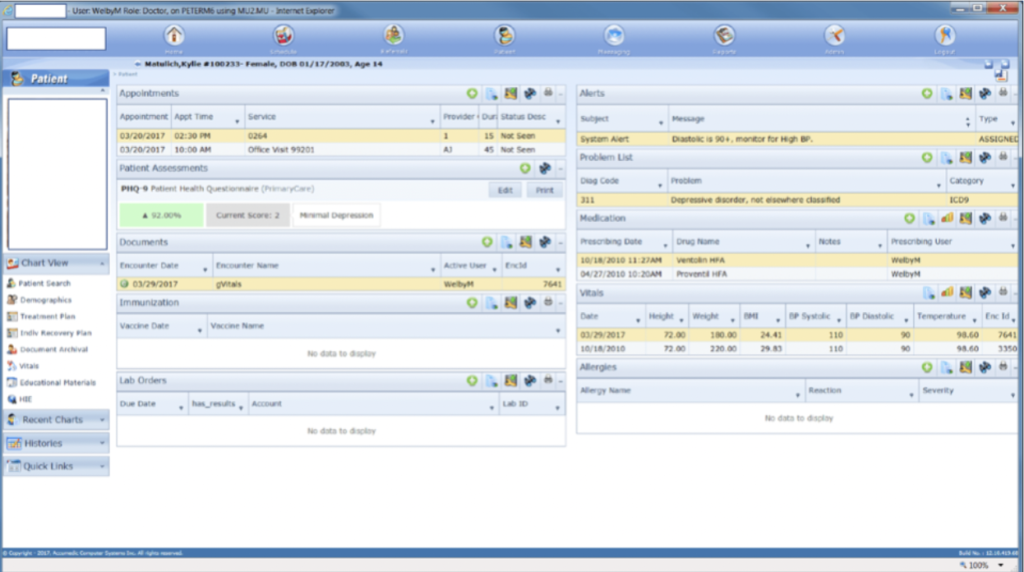Click settings icon in Patient Assessments header
Viewport: 1024px width, 572px height.
click(x=545, y=168)
